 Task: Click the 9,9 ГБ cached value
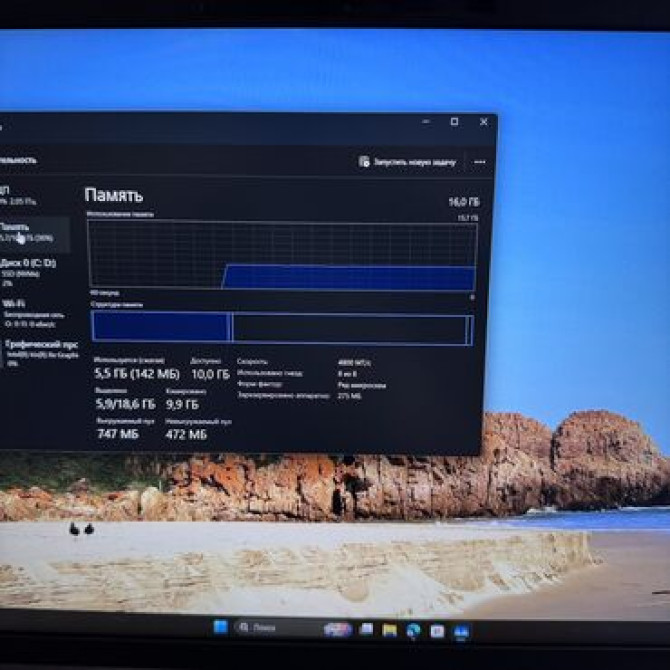click(182, 404)
